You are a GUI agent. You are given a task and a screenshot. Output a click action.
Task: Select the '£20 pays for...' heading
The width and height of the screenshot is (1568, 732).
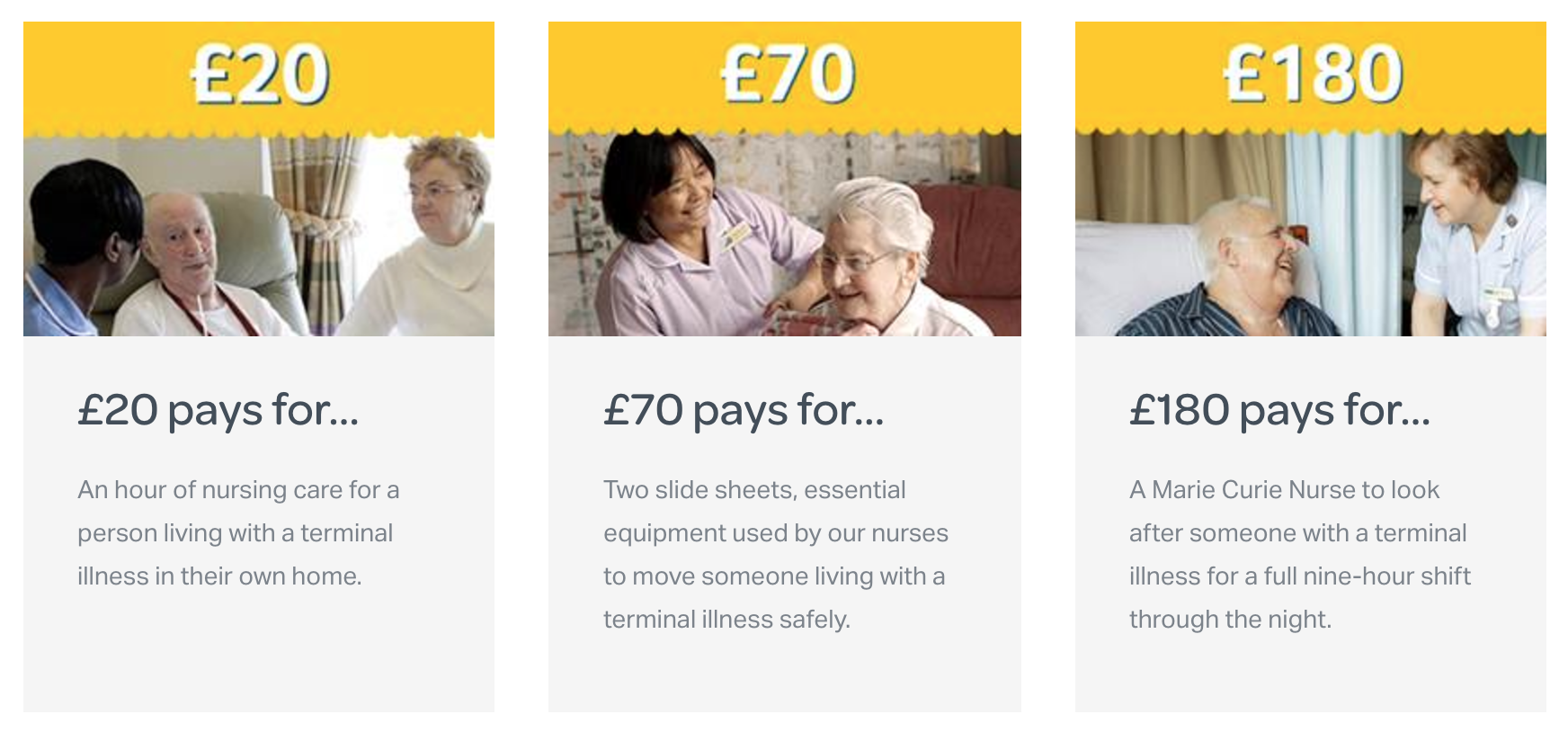(x=218, y=410)
